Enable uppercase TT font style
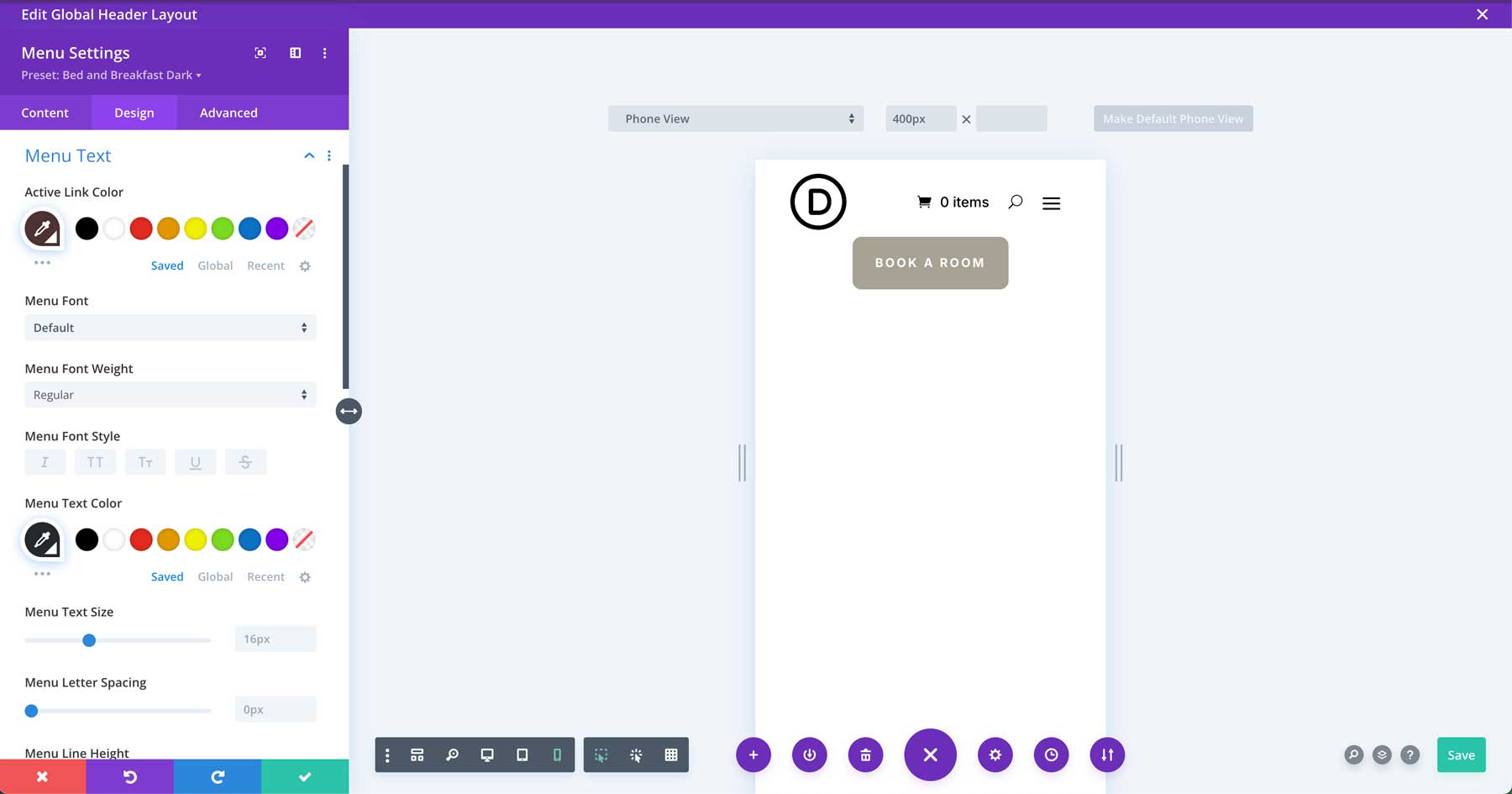The height and width of the screenshot is (794, 1512). [x=95, y=461]
